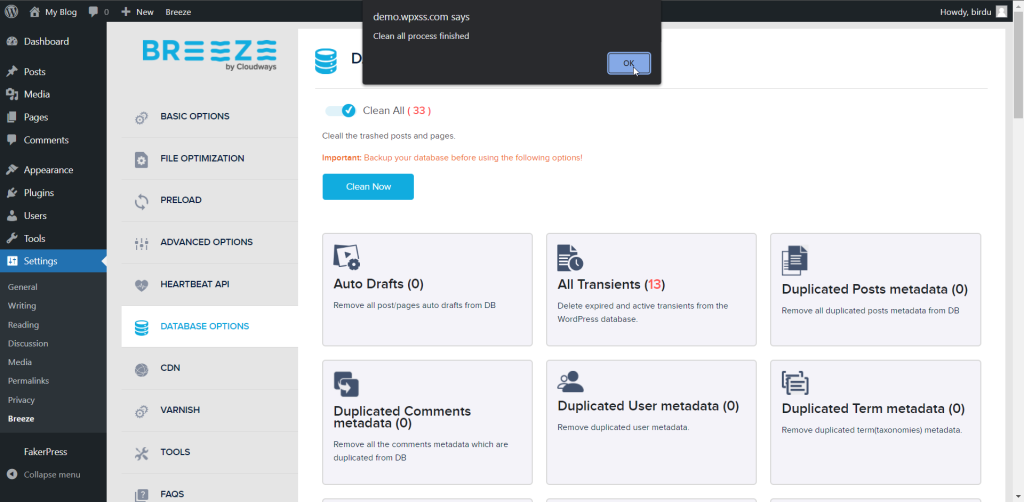Click the Varnish gear icon
The width and height of the screenshot is (1024, 502).
point(141,412)
